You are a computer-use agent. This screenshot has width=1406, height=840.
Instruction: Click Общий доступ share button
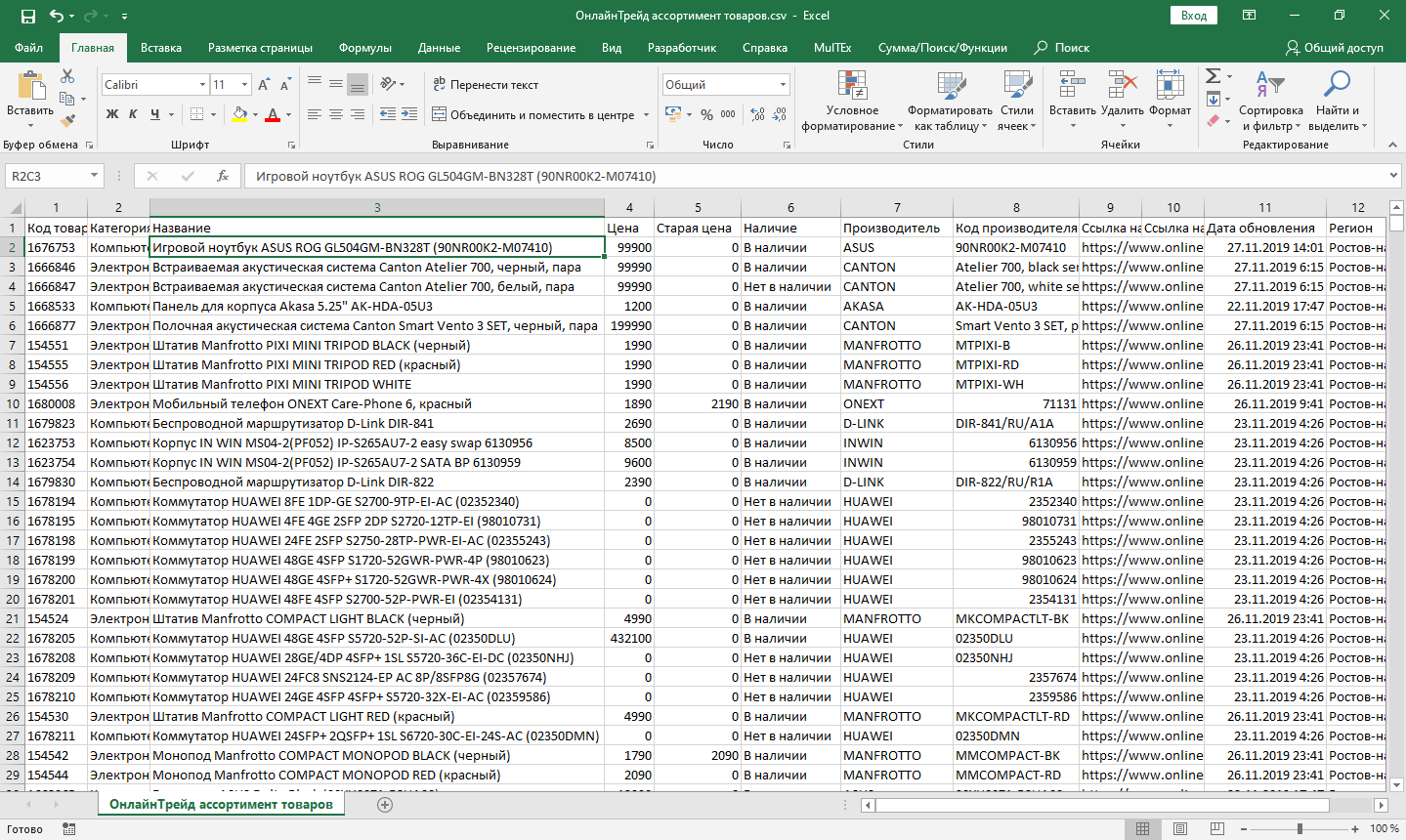pos(1335,48)
